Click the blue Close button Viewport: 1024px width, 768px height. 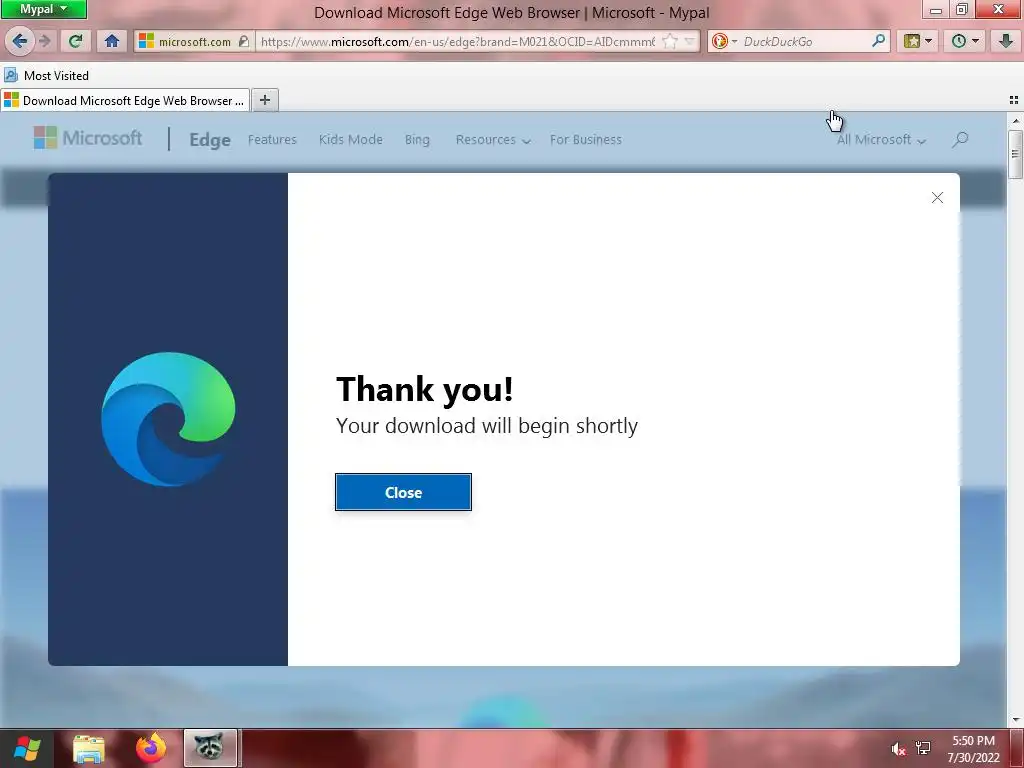pyautogui.click(x=403, y=492)
